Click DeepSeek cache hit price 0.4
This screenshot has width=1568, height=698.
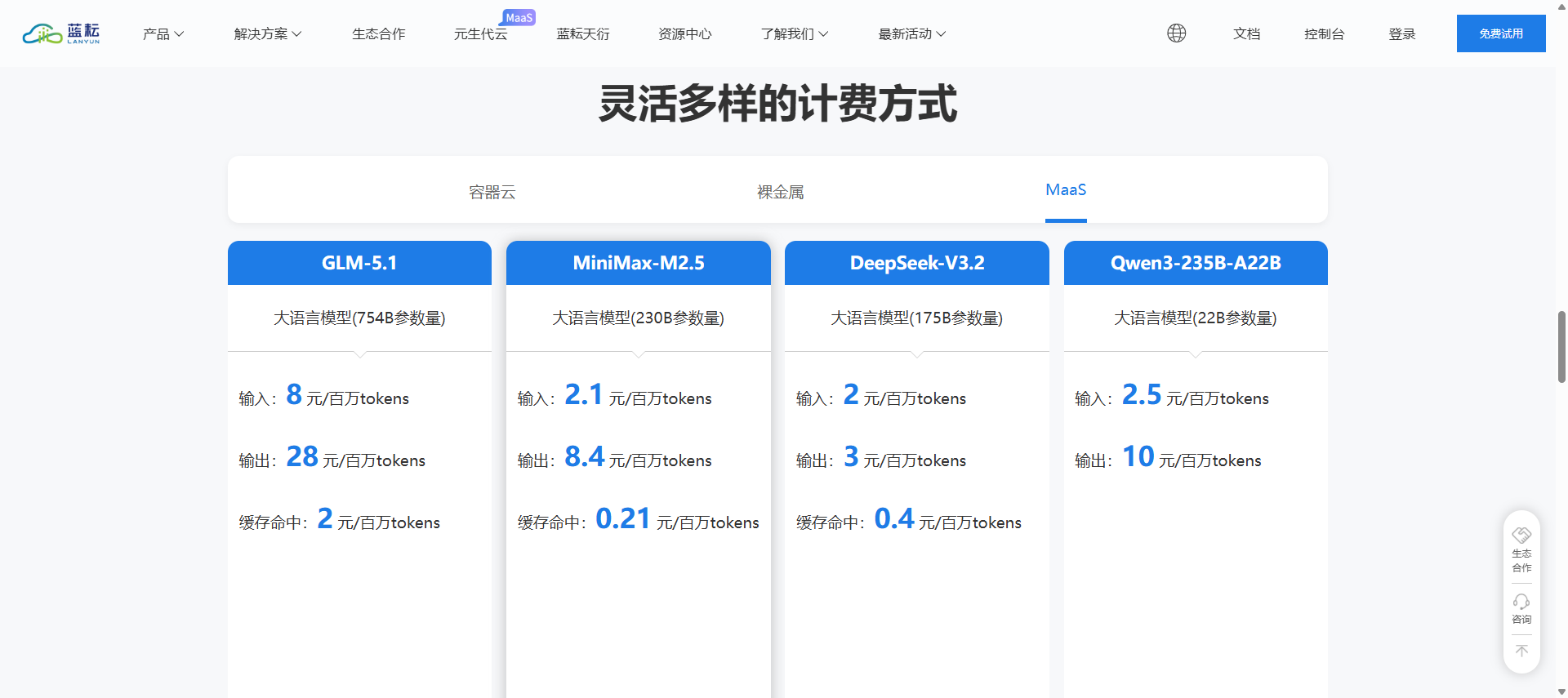pos(894,518)
